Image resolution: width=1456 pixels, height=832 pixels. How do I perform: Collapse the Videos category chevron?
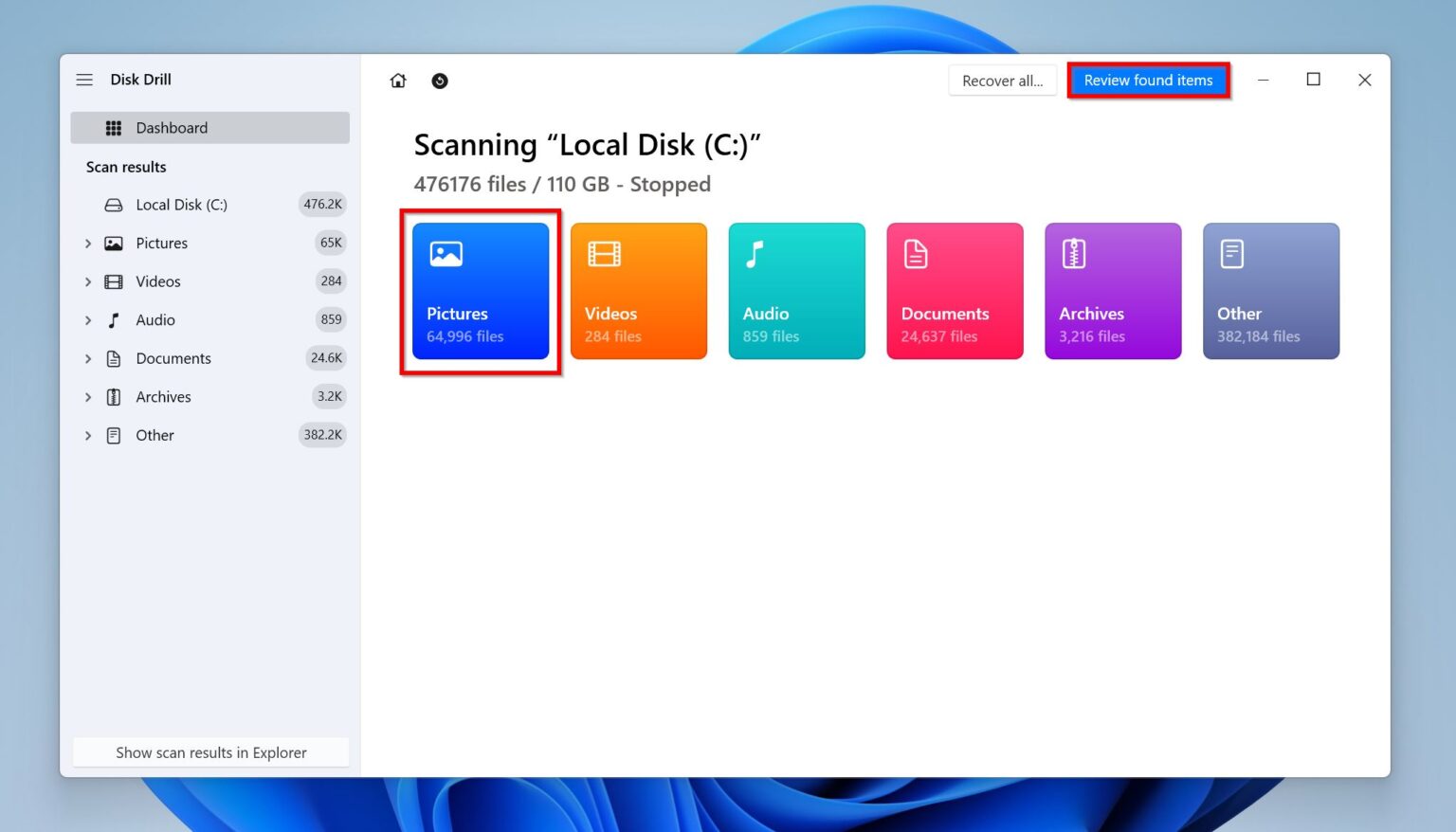(x=87, y=281)
